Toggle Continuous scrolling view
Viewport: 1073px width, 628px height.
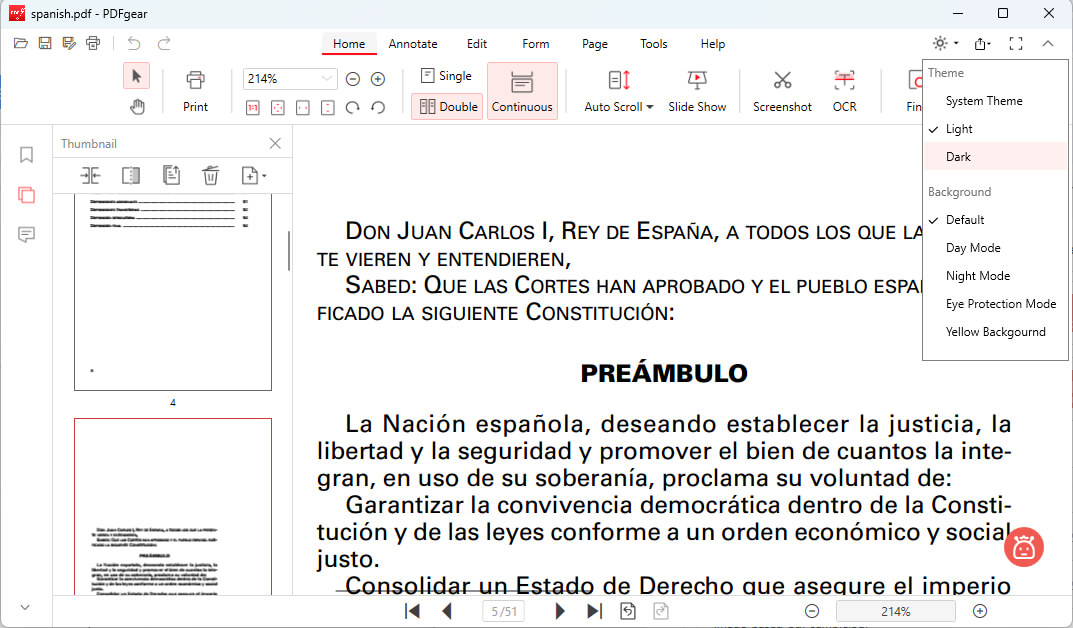522,91
